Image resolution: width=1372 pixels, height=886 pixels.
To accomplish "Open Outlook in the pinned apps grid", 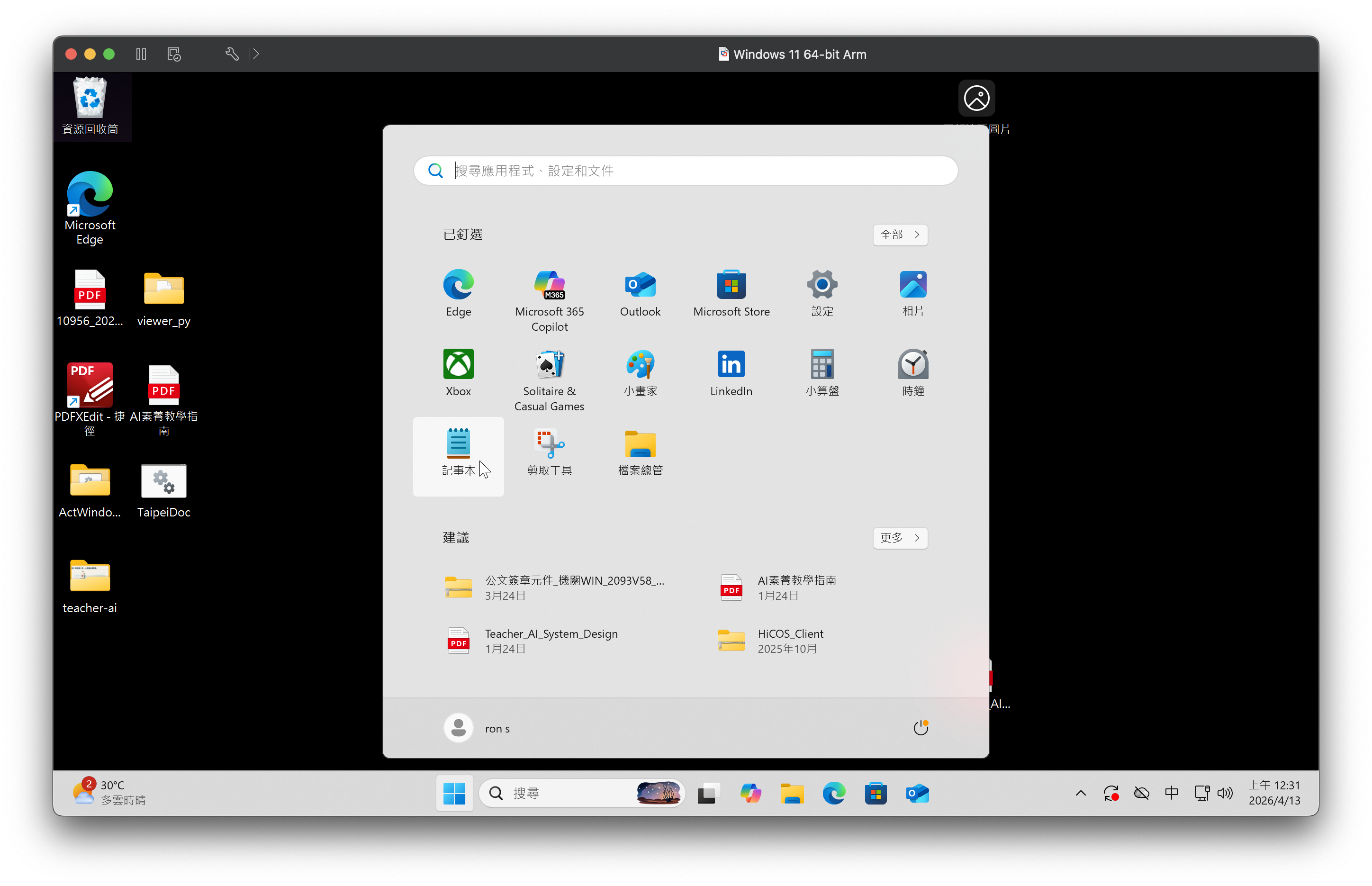I will 640,293.
